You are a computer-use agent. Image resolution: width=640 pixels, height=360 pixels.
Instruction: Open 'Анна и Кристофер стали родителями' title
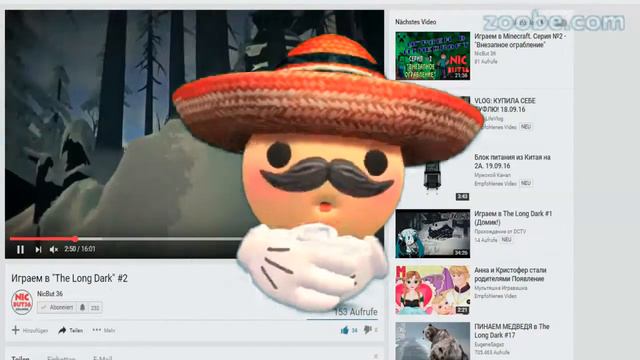coord(510,274)
